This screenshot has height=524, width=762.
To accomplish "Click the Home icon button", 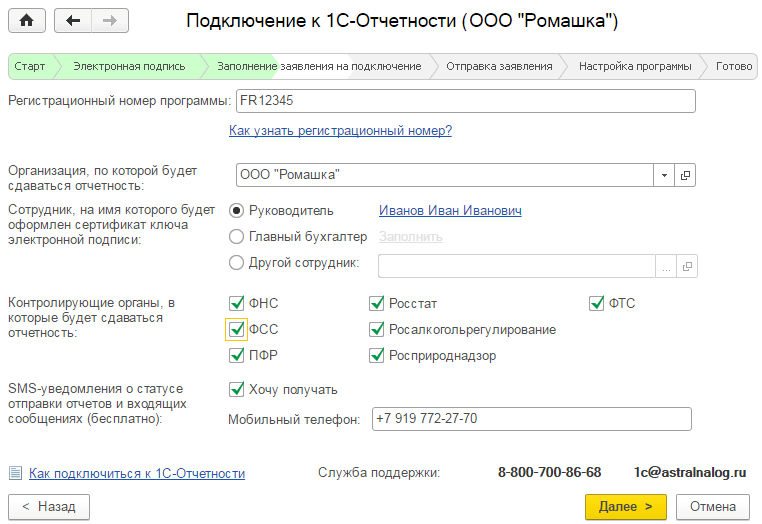I will coord(26,21).
